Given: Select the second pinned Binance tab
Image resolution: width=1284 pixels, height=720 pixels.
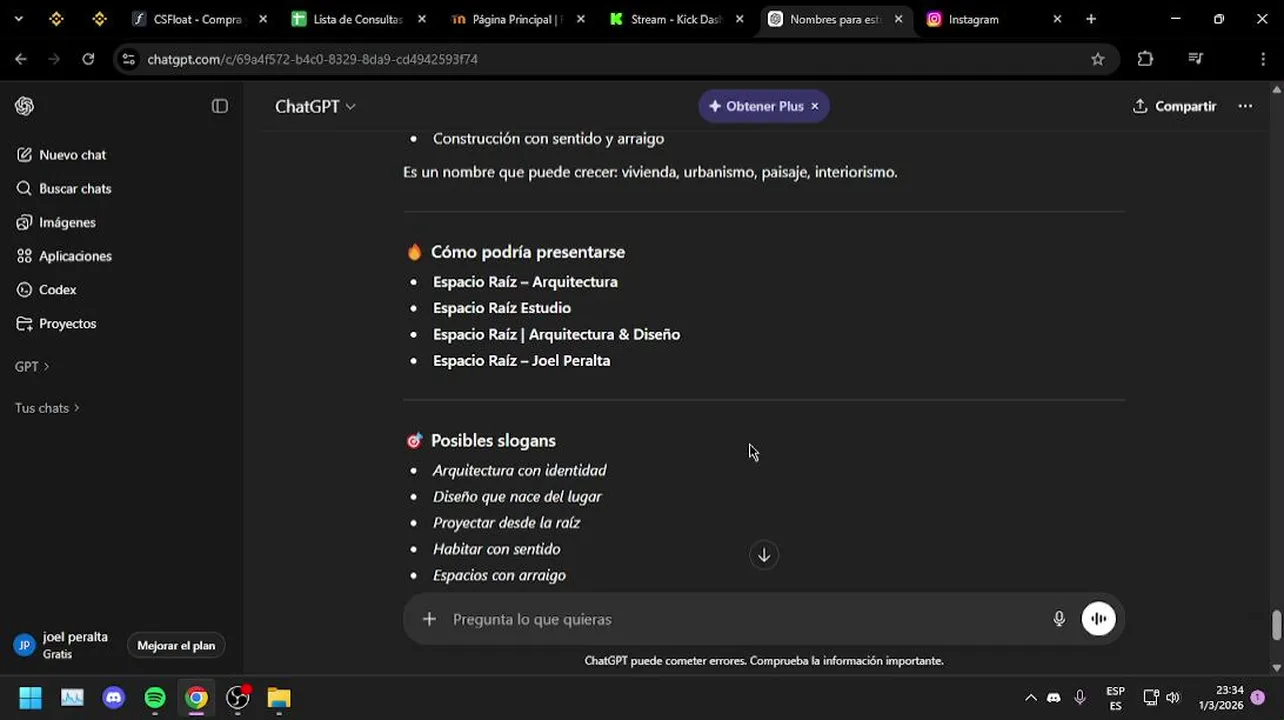Looking at the screenshot, I should (x=99, y=19).
